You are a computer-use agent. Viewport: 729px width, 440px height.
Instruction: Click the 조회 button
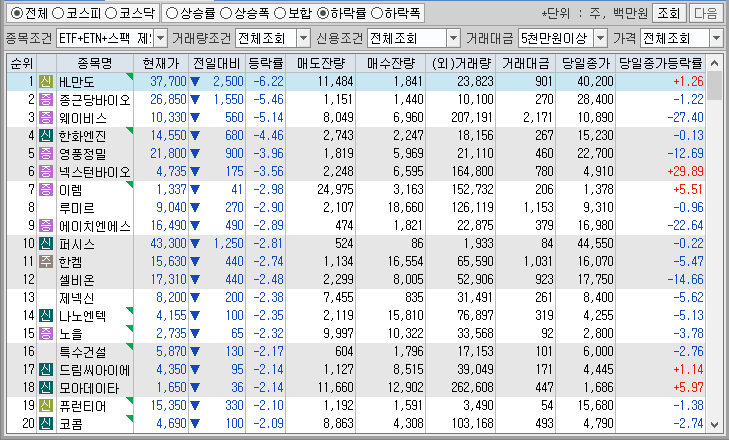click(x=669, y=13)
